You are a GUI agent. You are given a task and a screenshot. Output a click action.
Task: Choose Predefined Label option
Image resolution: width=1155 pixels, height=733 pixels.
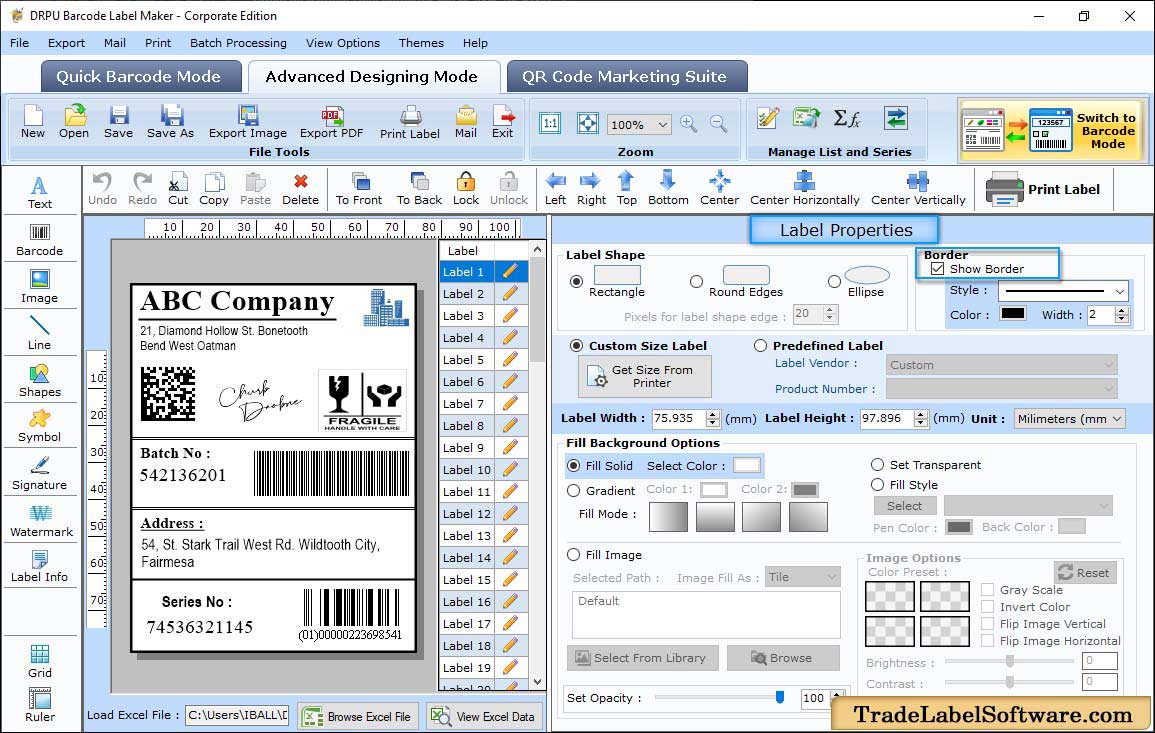(760, 346)
